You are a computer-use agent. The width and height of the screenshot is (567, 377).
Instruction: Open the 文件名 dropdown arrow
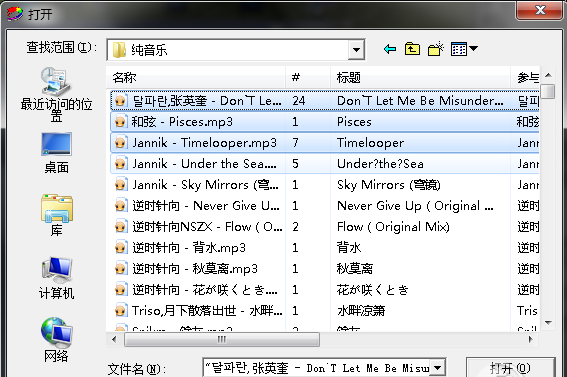point(438,368)
